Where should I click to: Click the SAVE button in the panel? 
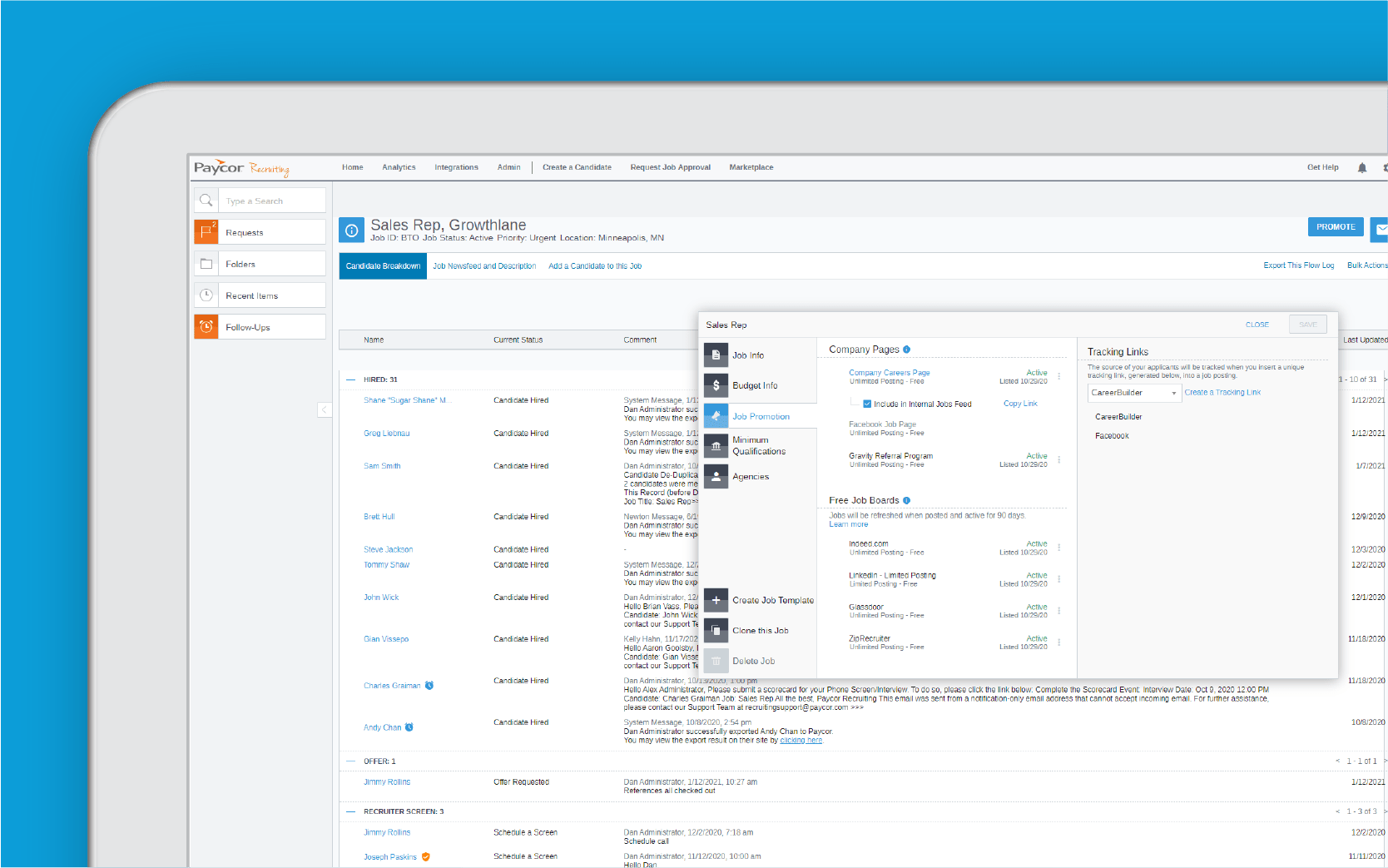pyautogui.click(x=1307, y=325)
